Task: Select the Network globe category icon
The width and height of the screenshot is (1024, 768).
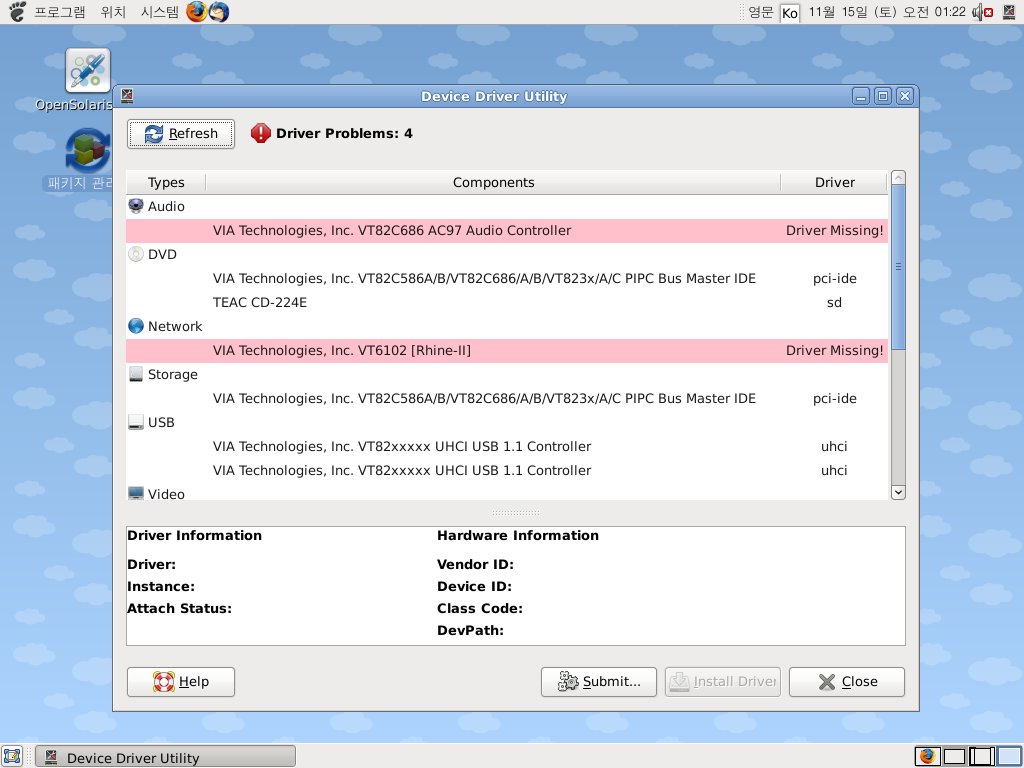Action: tap(136, 326)
